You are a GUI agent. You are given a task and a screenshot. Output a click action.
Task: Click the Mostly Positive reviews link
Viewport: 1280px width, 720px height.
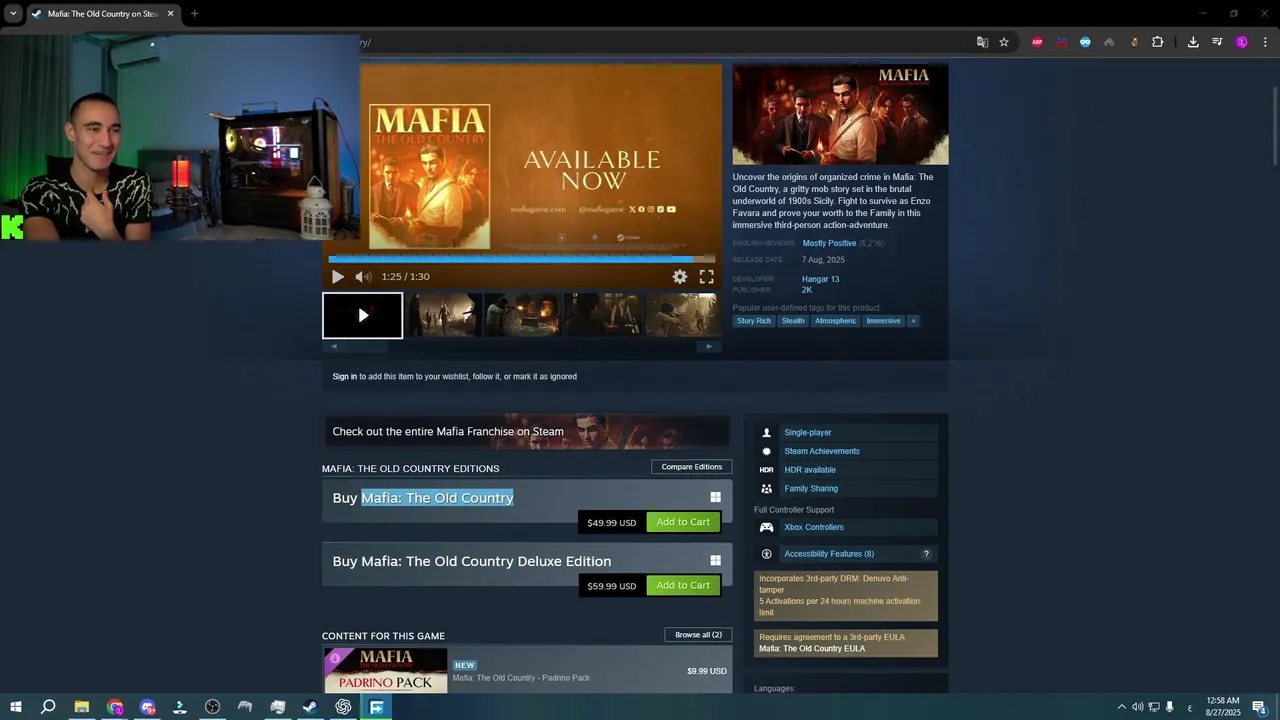pos(829,243)
